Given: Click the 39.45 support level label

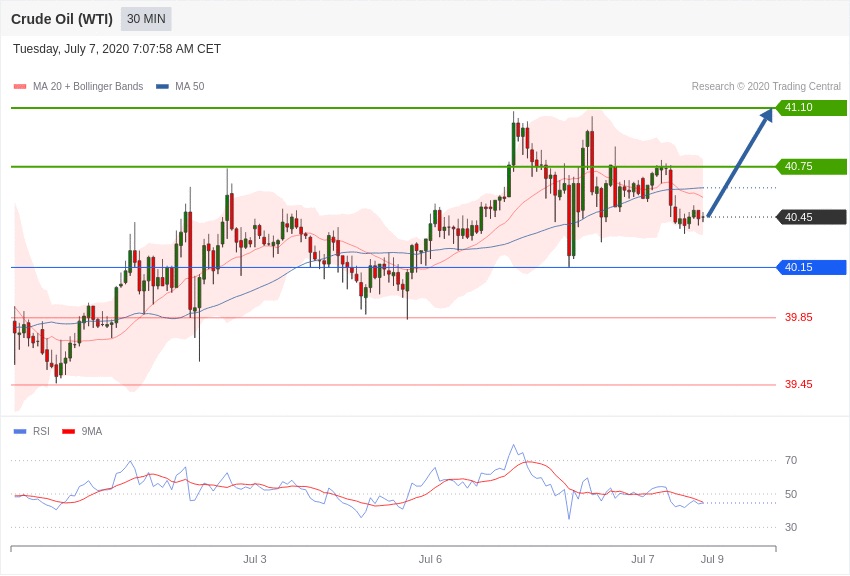Looking at the screenshot, I should pyautogui.click(x=798, y=385).
